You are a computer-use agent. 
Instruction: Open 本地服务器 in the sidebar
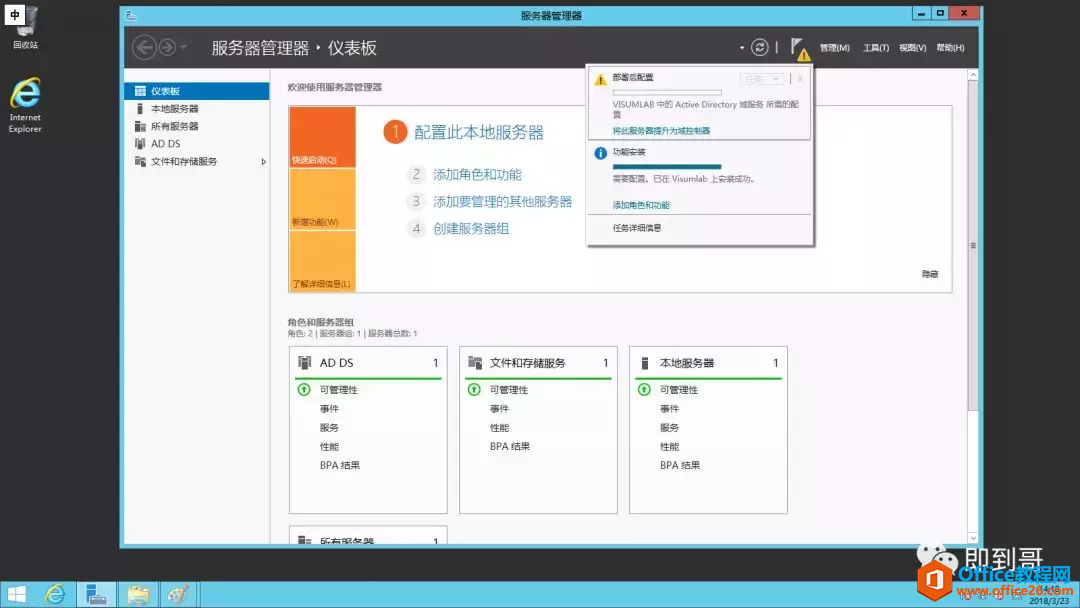point(174,109)
